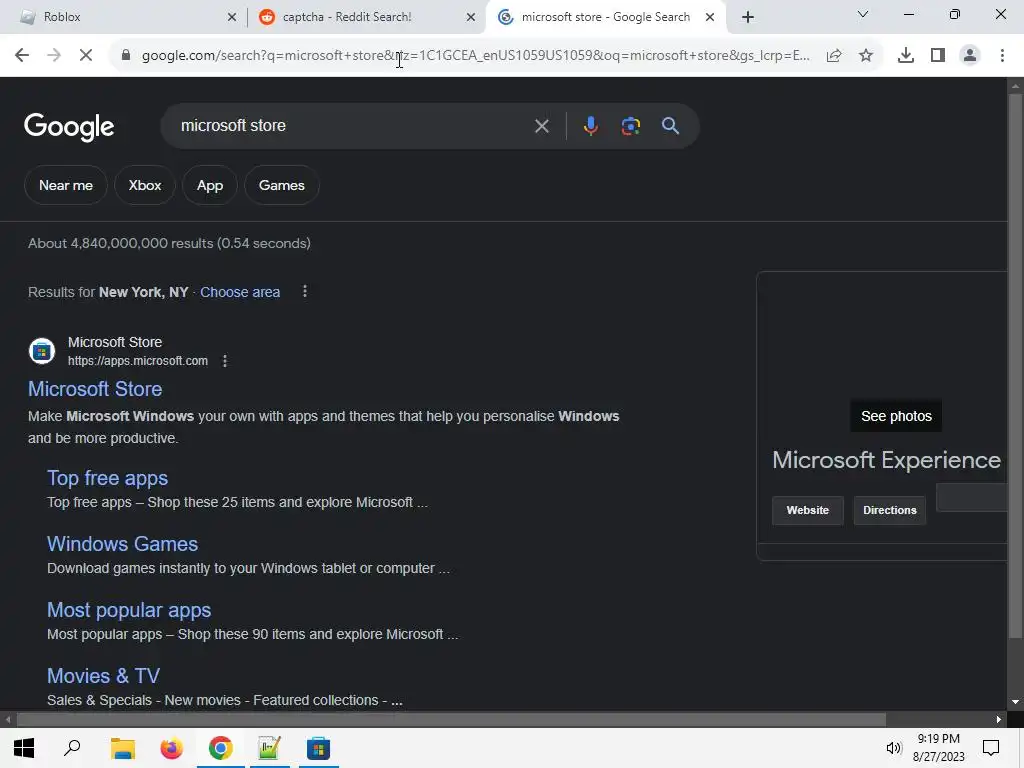This screenshot has width=1024, height=768.
Task: Filter results by Near me
Action: point(66,185)
